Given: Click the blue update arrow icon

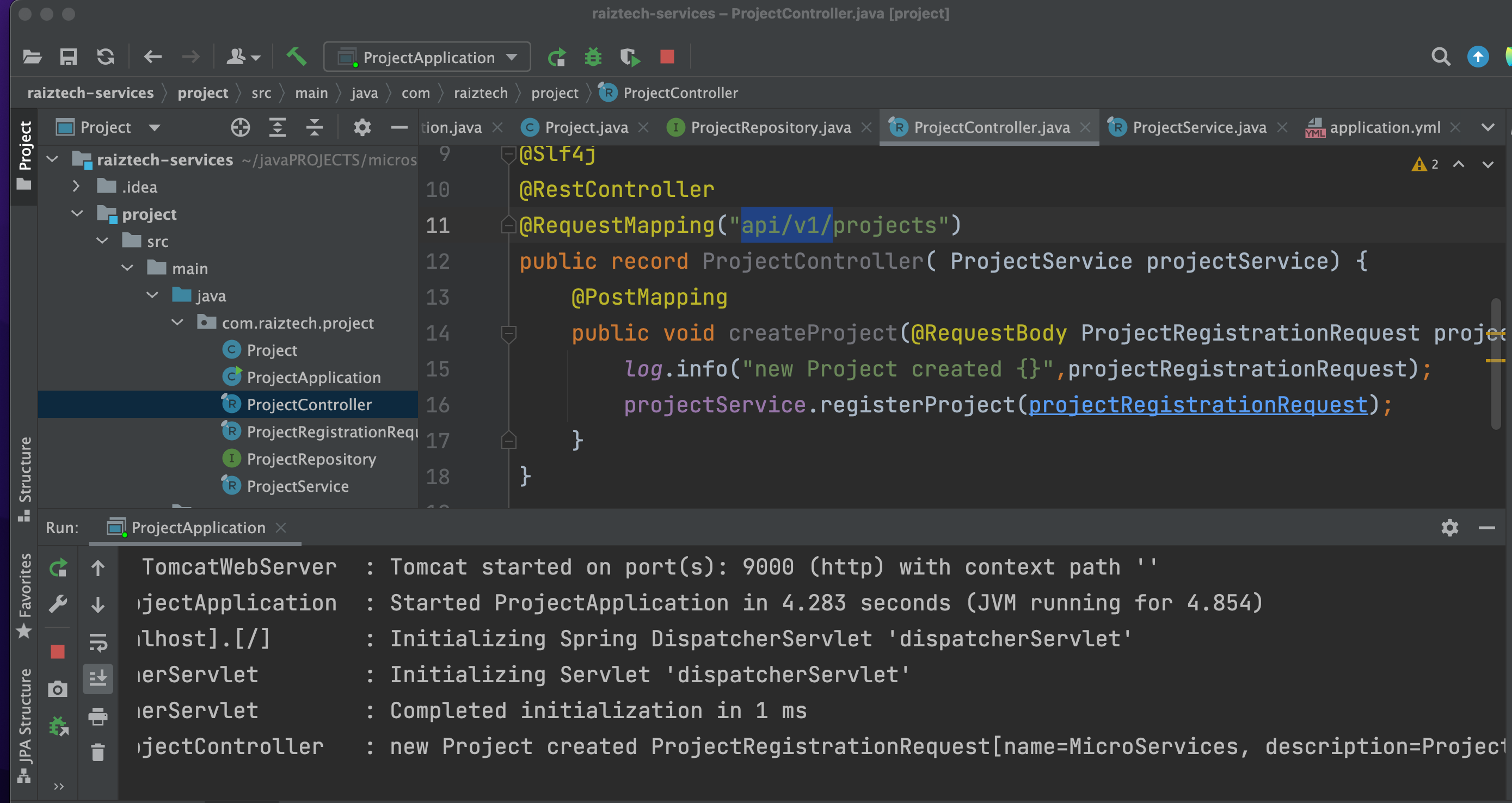Looking at the screenshot, I should click(x=1478, y=57).
